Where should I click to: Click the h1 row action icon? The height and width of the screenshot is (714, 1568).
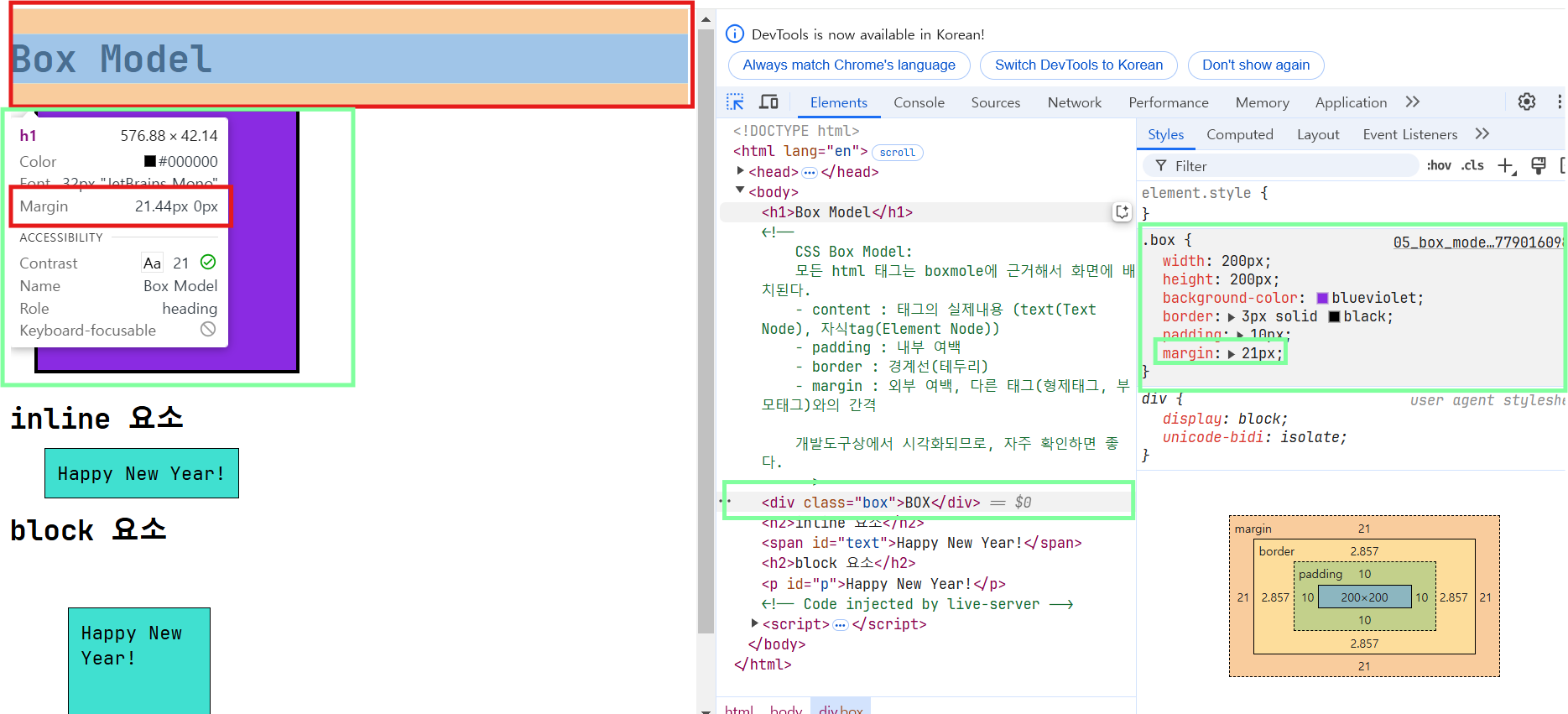[1122, 212]
